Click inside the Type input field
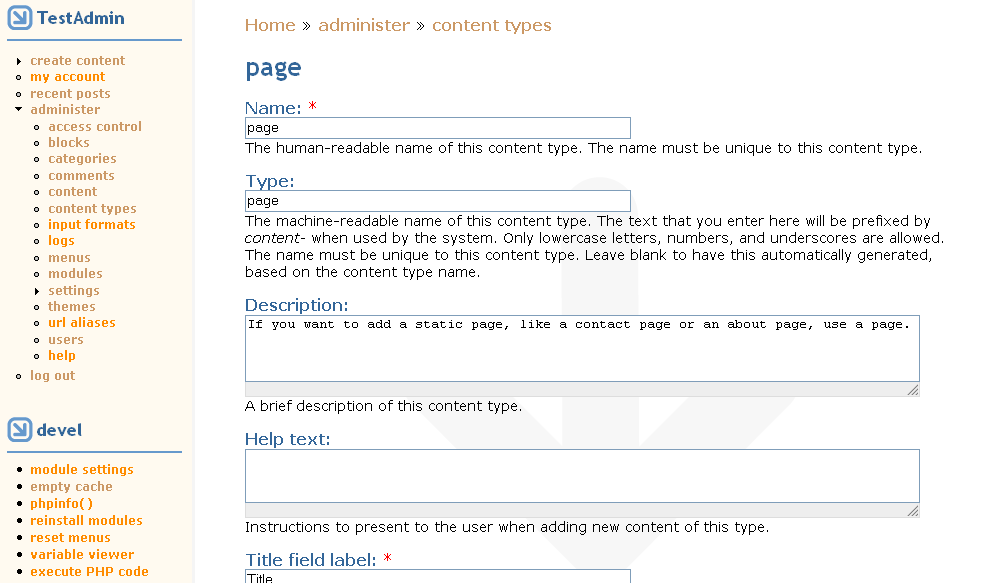The image size is (1004, 583). pyautogui.click(x=437, y=201)
